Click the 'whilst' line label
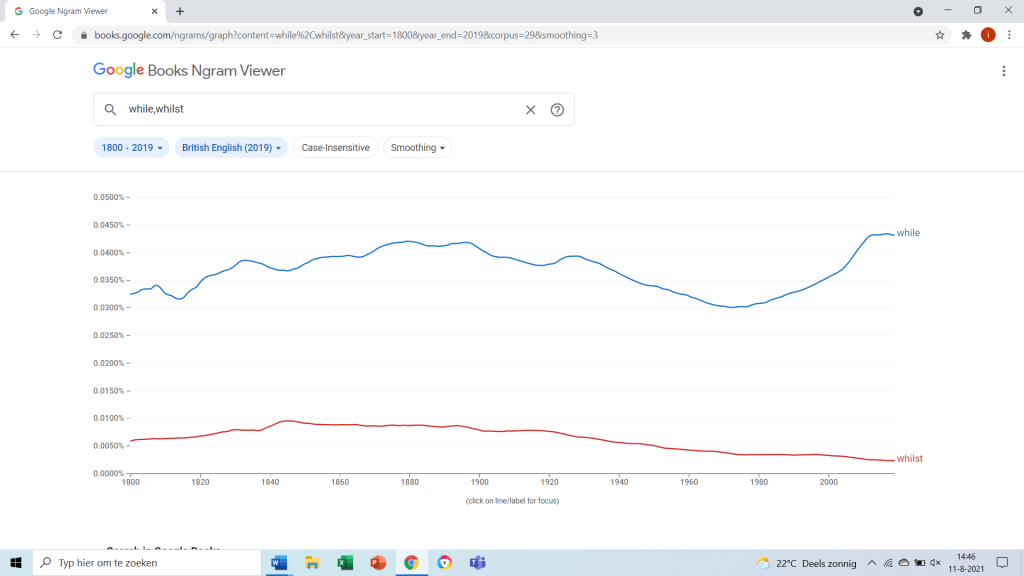Screen dimensions: 1024x576 click(x=909, y=459)
